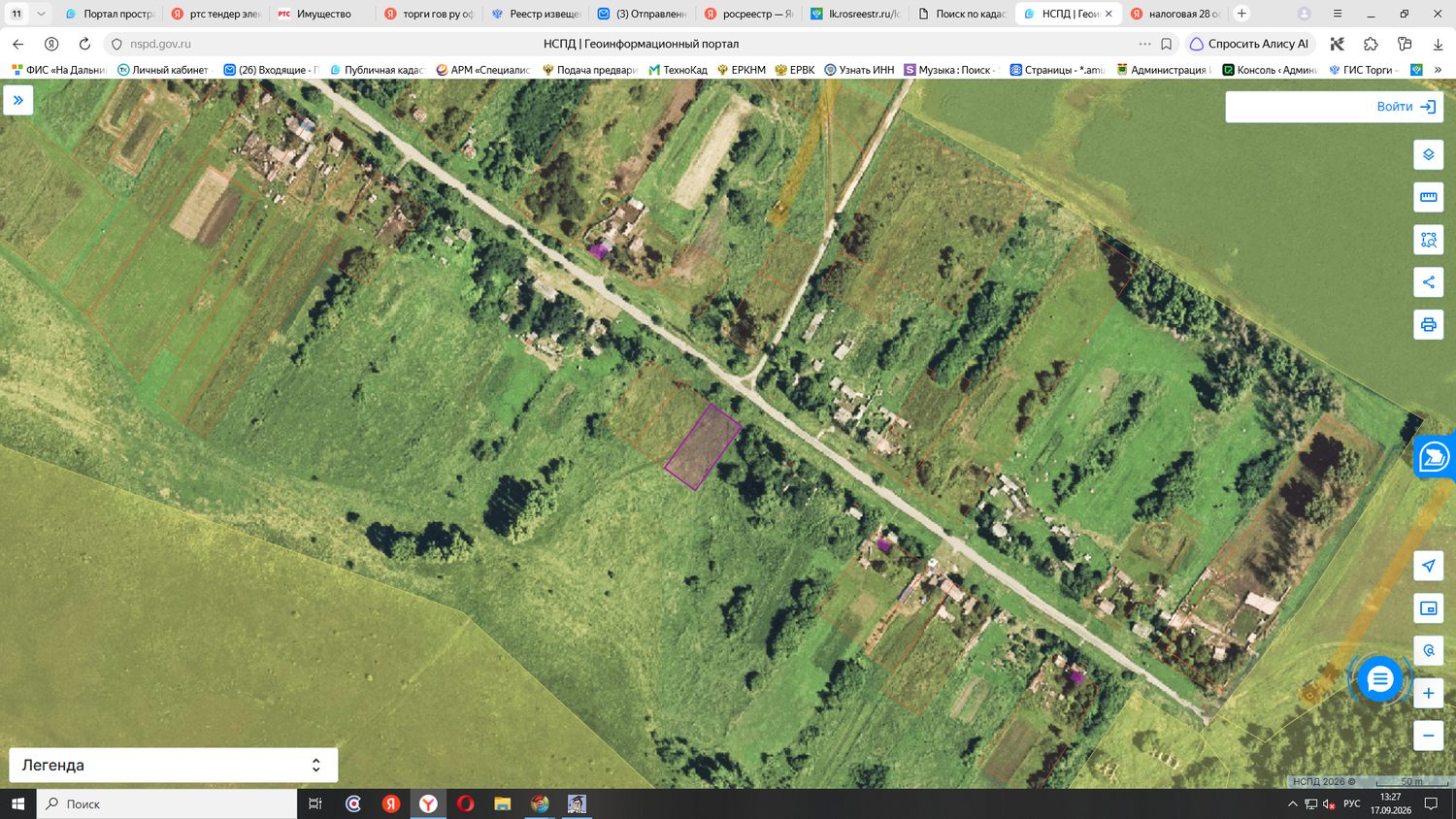
Task: Activate the area search selection tool
Action: (1428, 240)
